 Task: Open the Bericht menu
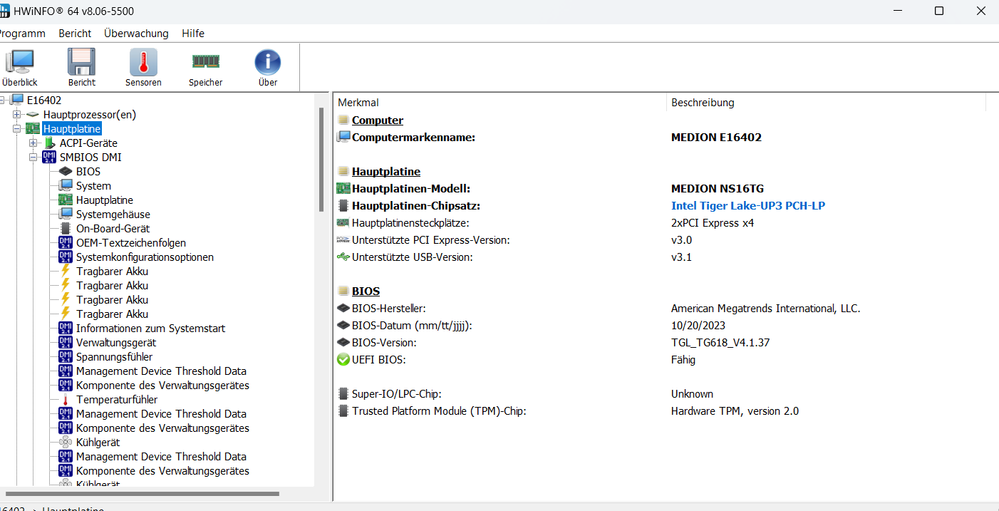[74, 33]
